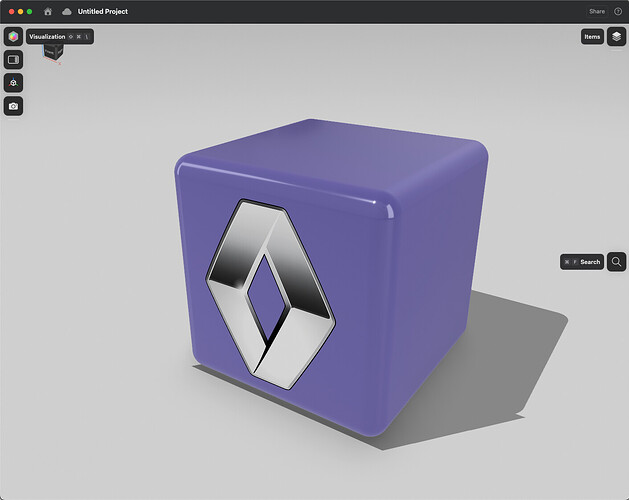Open the Items layers icon

[x=617, y=37]
